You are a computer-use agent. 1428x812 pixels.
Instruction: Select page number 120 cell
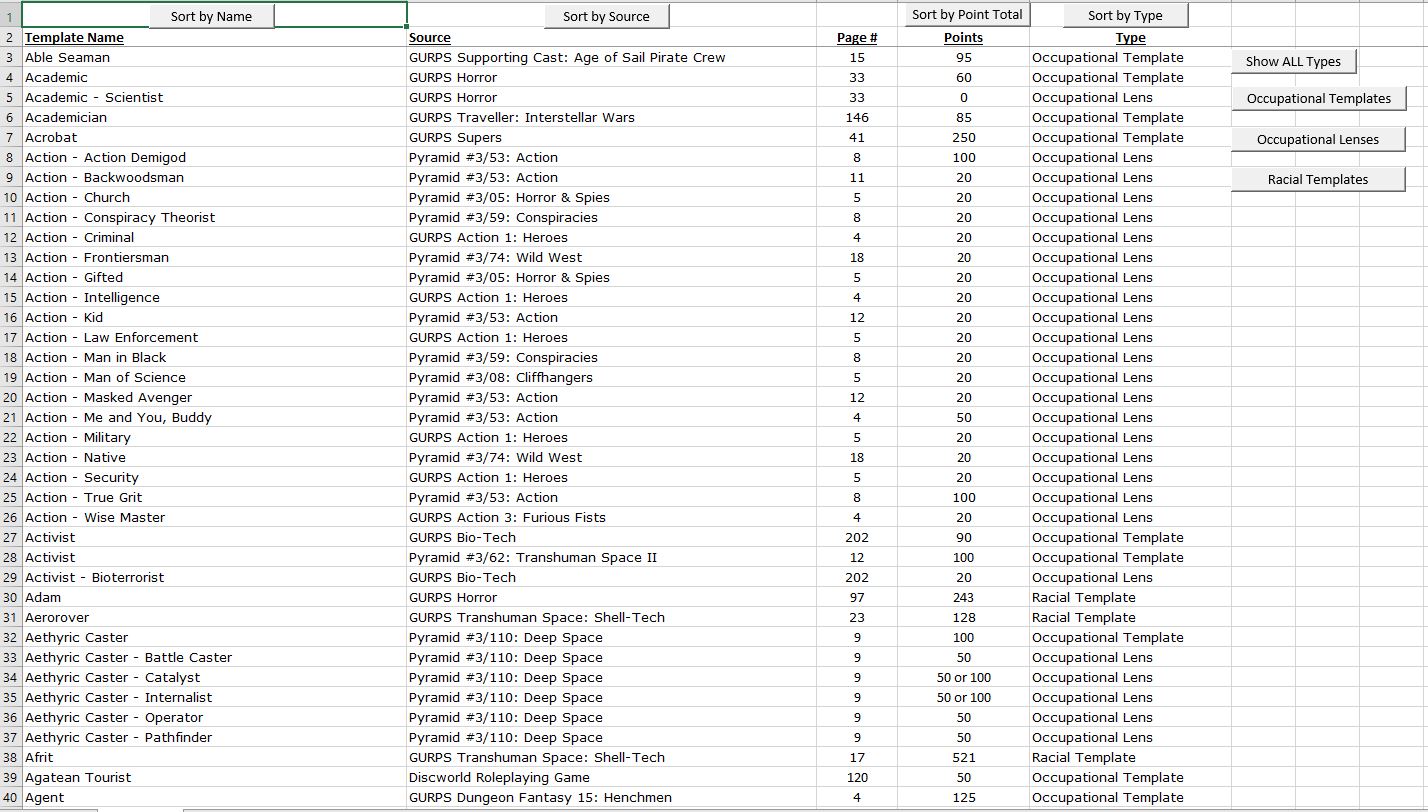[857, 777]
